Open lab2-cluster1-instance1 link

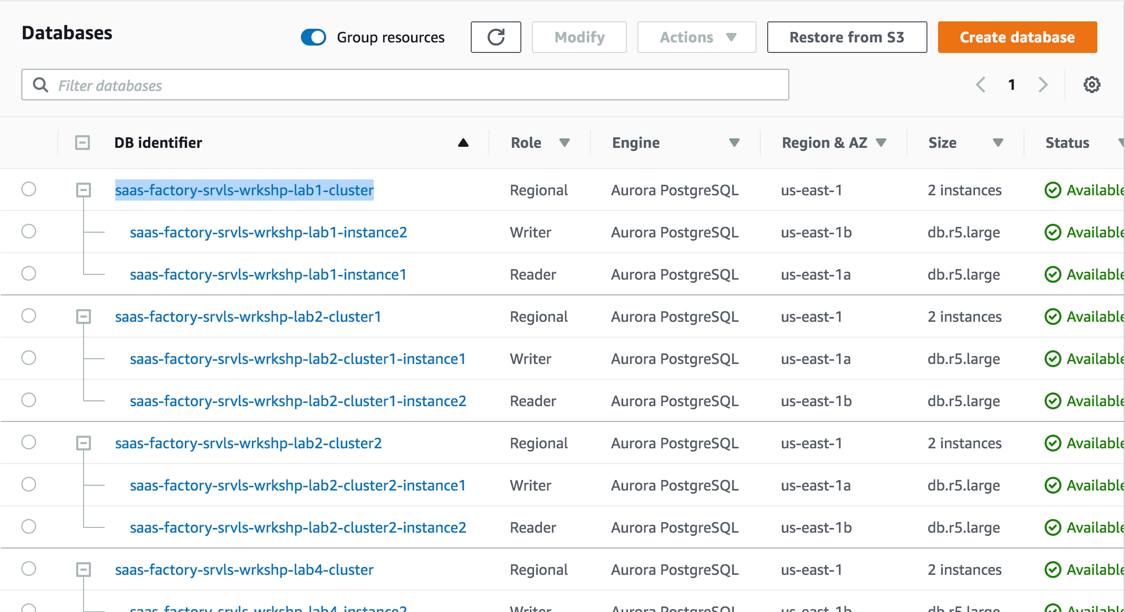point(298,359)
